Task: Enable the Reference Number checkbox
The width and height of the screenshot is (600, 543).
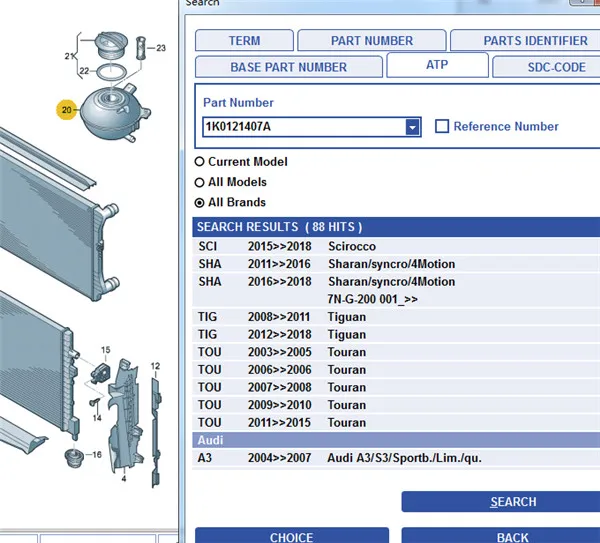Action: (442, 126)
